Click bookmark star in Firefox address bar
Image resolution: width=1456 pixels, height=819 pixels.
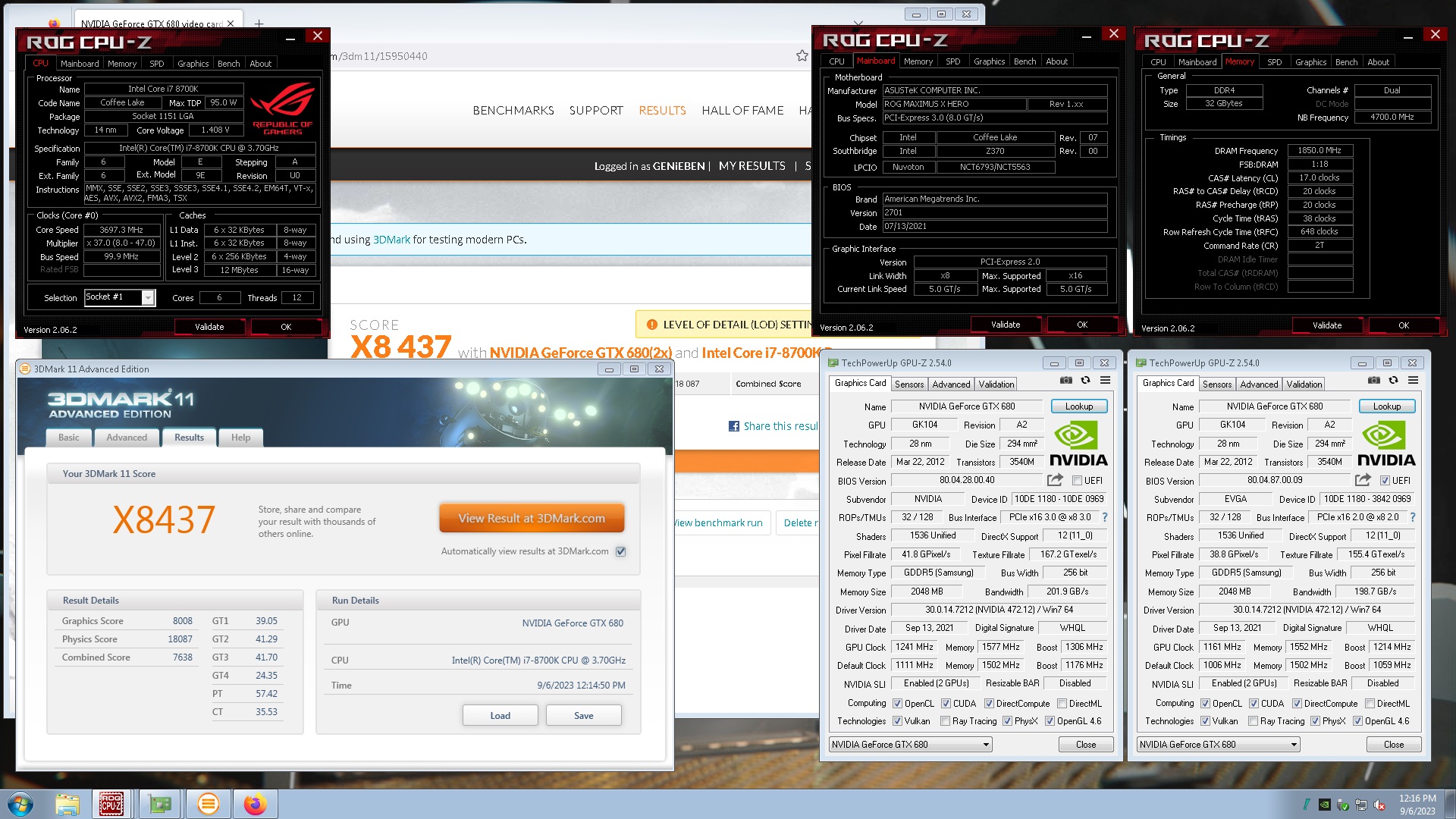802,55
